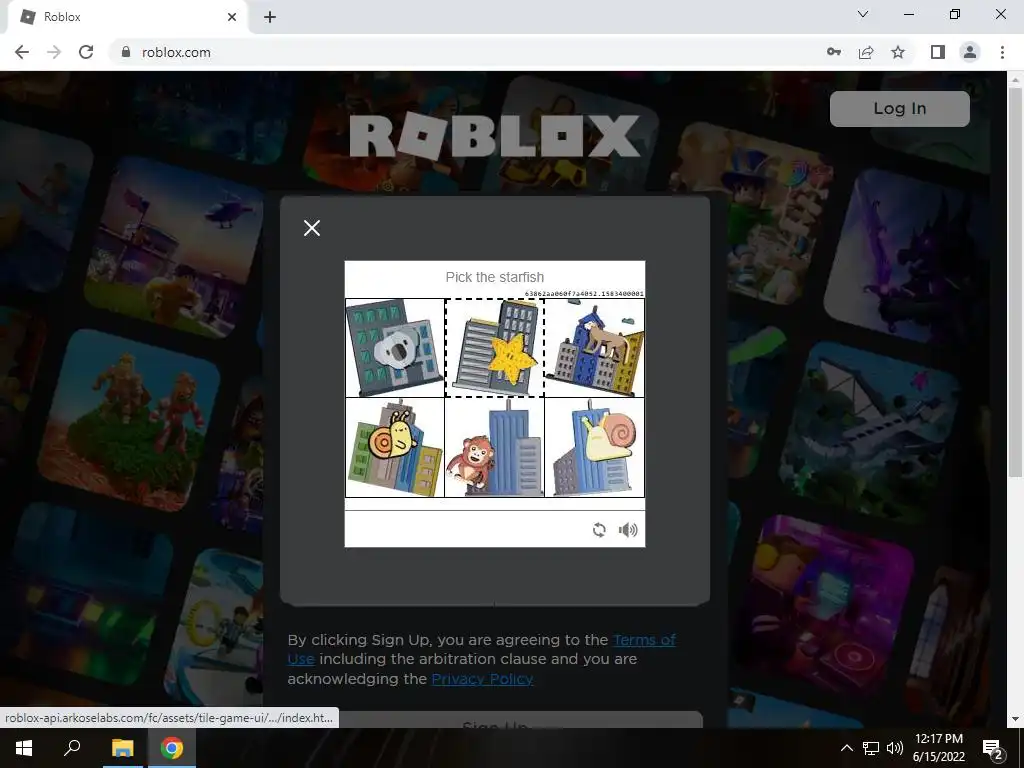1024x768 pixels.
Task: Open network status tray icon
Action: (871, 748)
